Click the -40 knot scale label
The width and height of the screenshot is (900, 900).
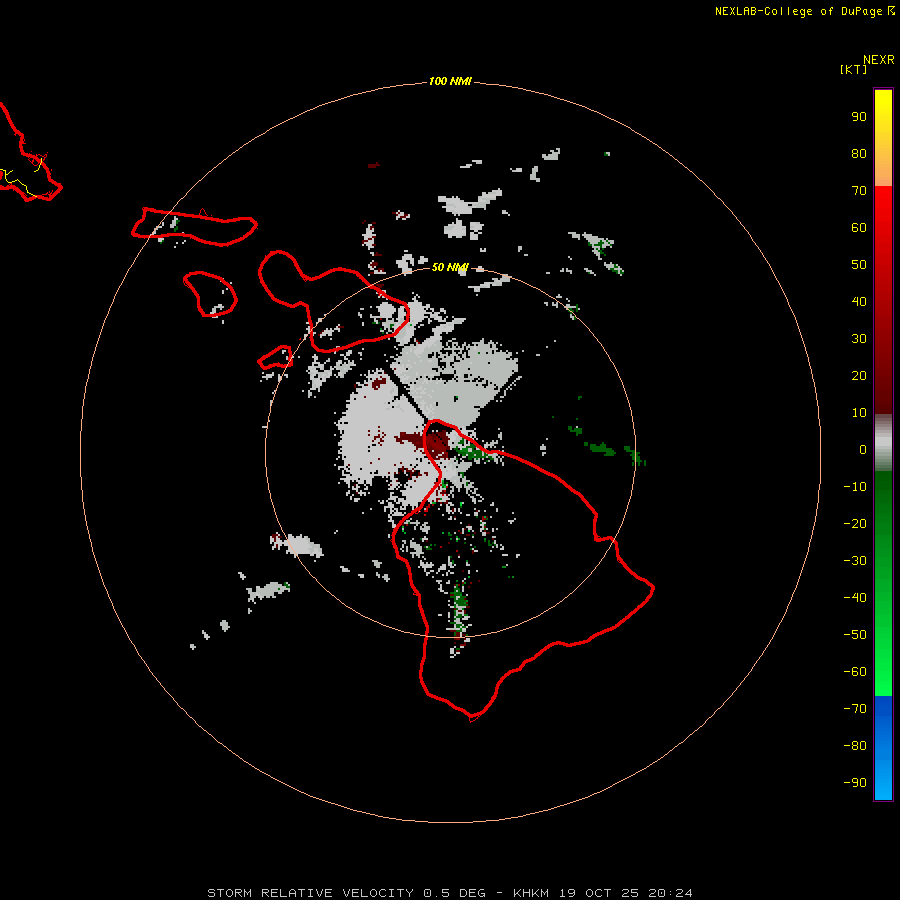click(855, 598)
